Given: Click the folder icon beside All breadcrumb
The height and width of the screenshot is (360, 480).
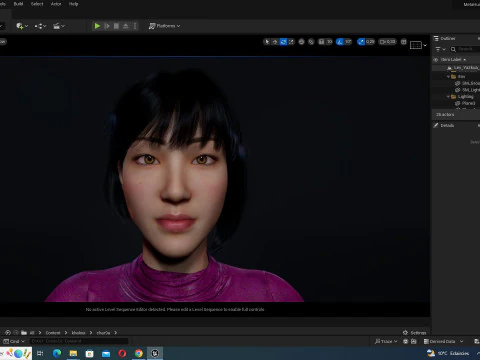Looking at the screenshot, I should (x=24, y=333).
